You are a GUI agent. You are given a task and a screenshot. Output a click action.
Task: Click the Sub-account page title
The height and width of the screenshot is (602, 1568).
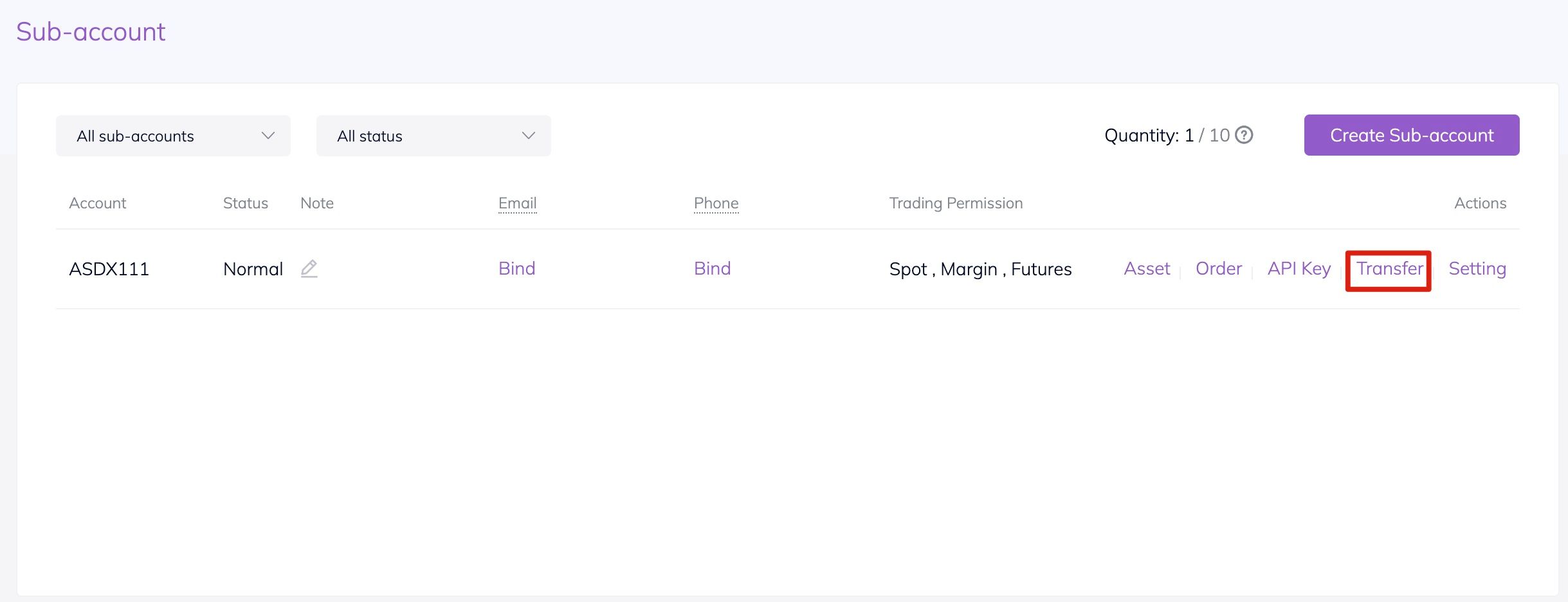[91, 32]
